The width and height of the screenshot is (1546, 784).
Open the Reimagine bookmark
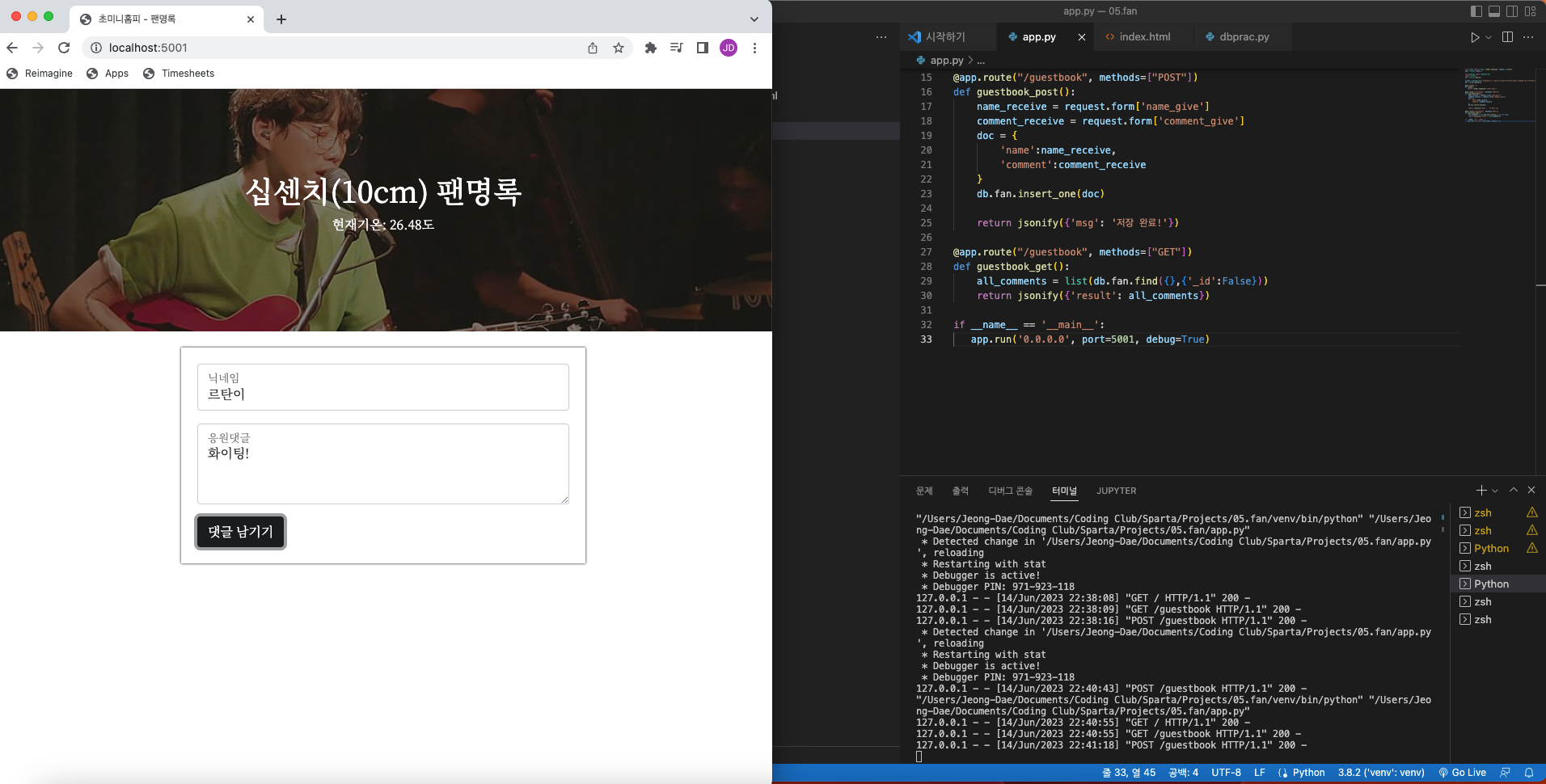(x=40, y=74)
